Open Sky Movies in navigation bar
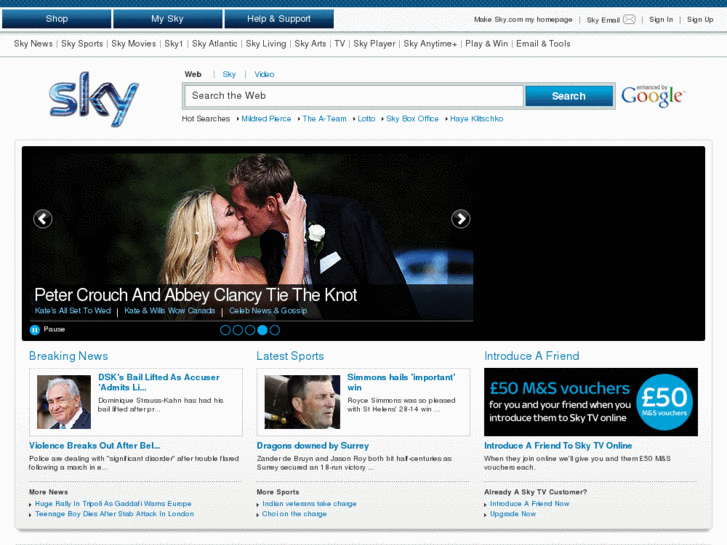Viewport: 727px width, 545px height. [x=134, y=44]
